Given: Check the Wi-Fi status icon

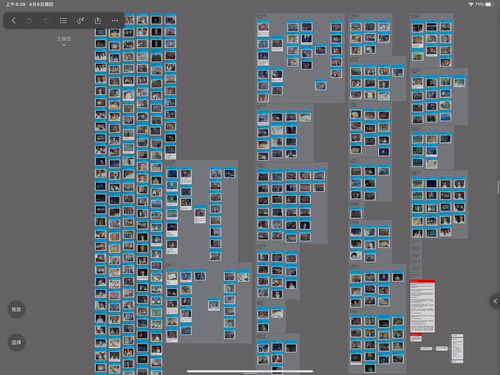Looking at the screenshot, I should (471, 4).
